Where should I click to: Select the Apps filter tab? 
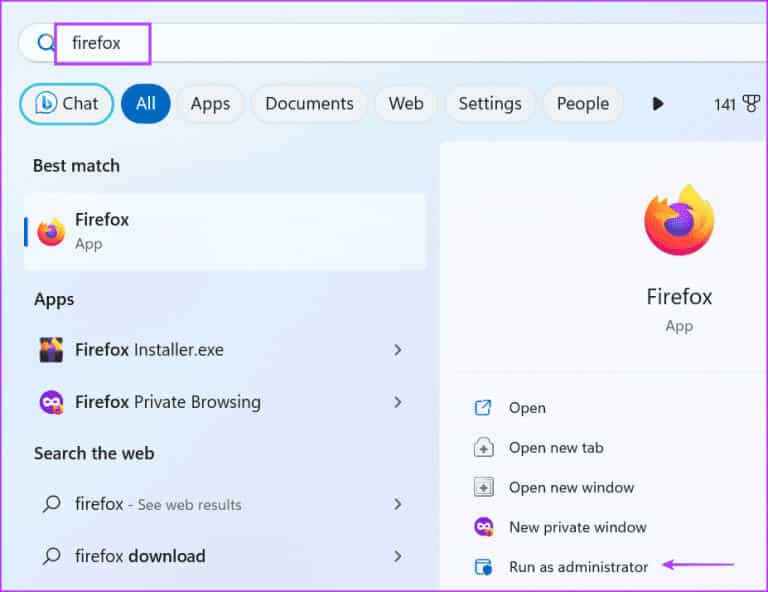coord(211,103)
